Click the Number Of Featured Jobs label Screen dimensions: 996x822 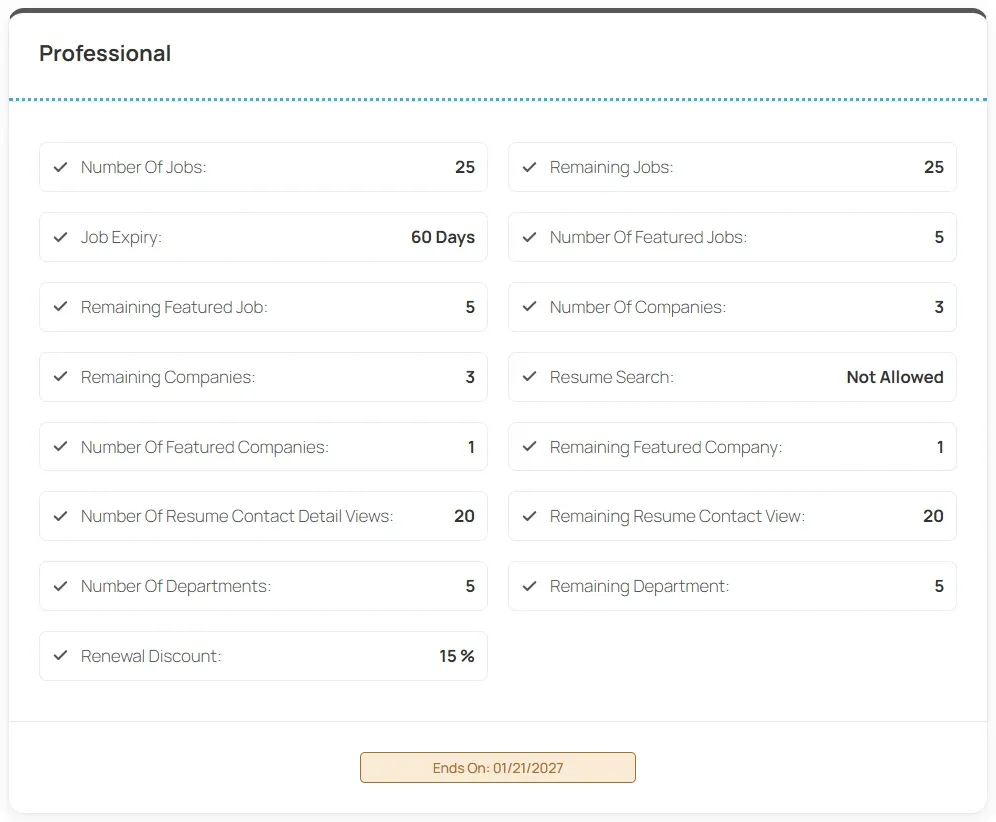coord(648,237)
